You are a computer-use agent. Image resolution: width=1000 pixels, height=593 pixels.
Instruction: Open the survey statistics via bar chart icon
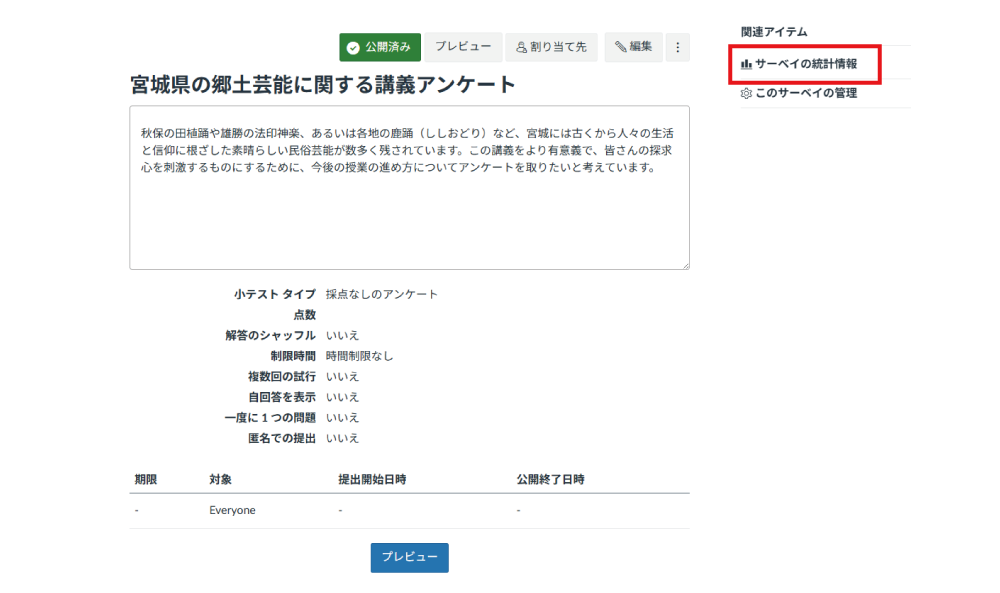[745, 62]
